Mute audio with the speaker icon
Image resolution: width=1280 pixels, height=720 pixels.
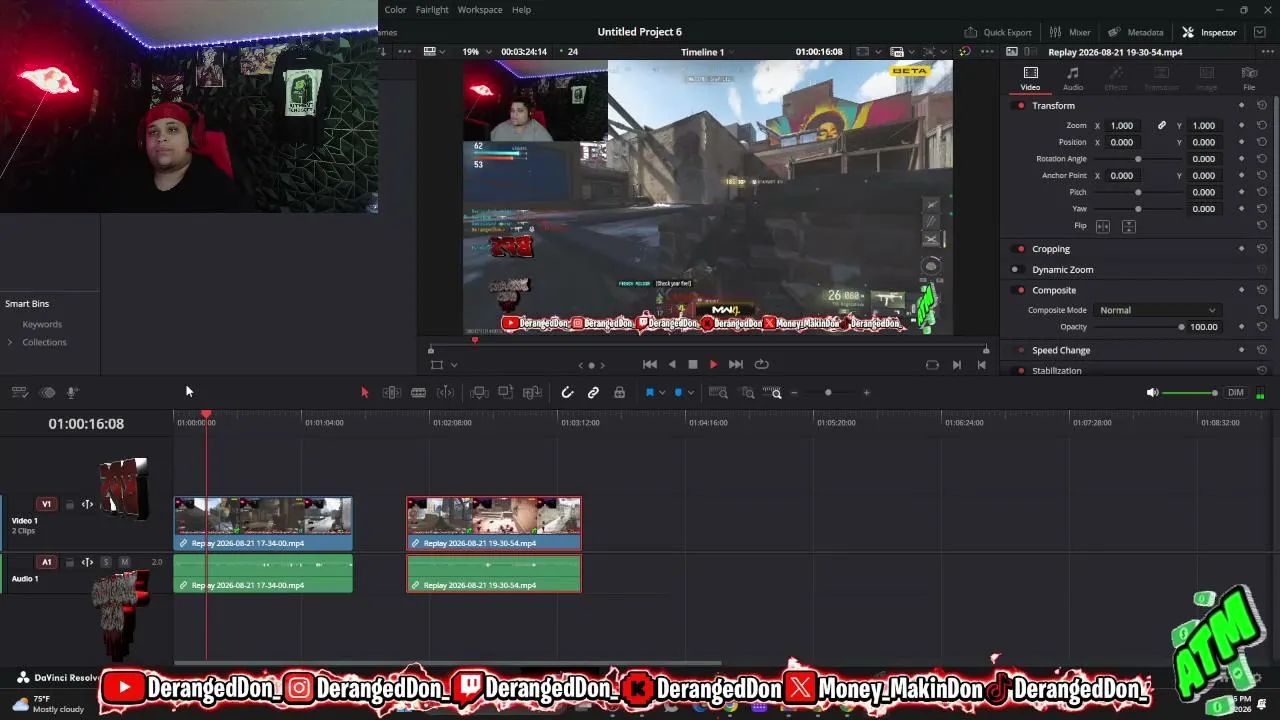1152,393
